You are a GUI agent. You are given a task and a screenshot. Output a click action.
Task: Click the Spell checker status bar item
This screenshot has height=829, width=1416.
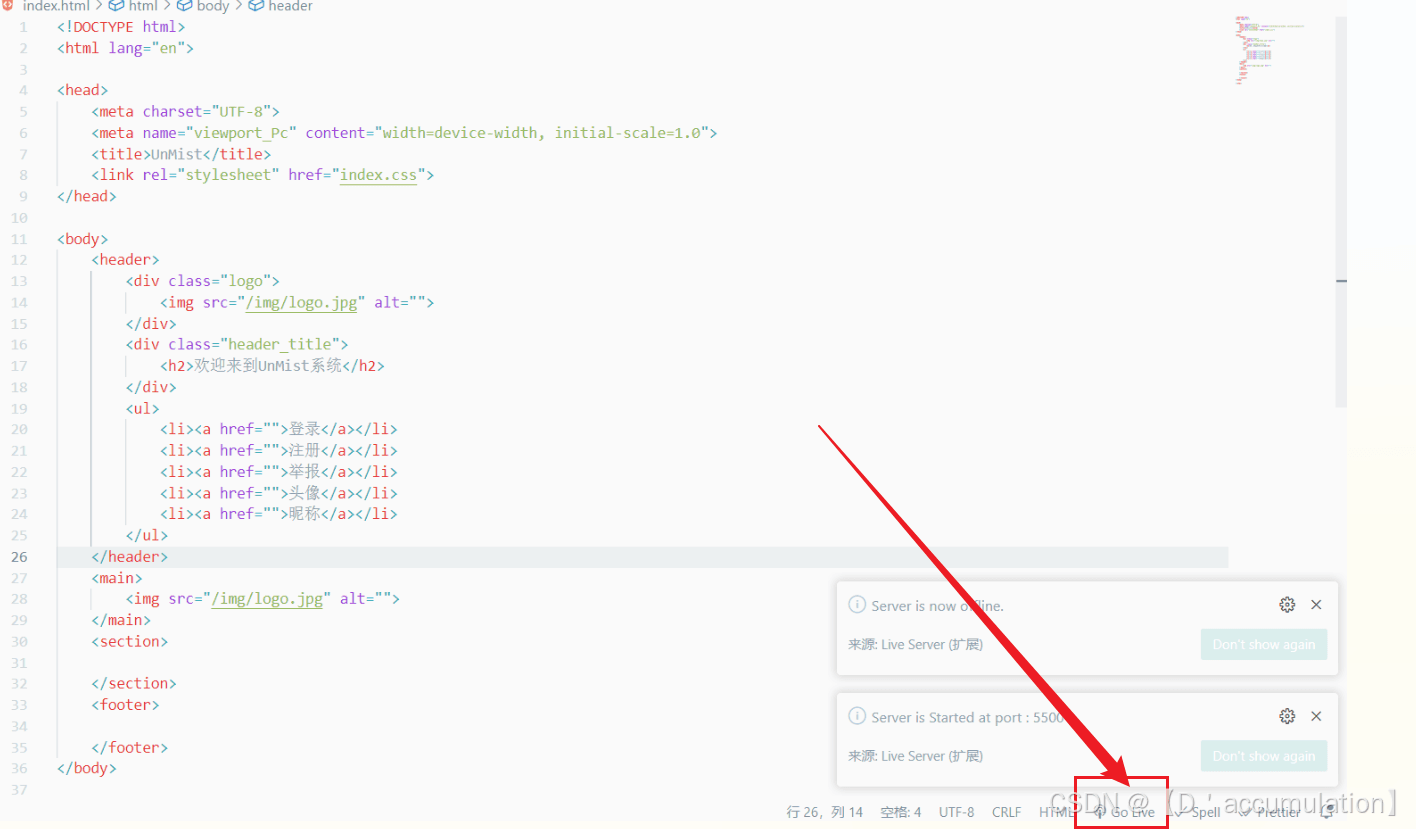(1197, 812)
